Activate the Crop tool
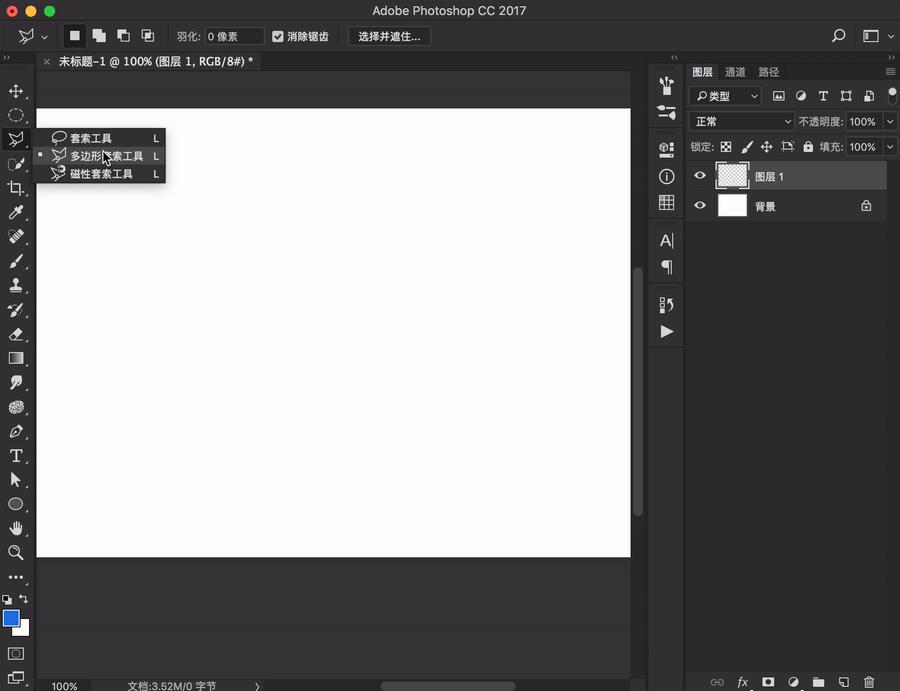This screenshot has width=900, height=691. pos(16,188)
